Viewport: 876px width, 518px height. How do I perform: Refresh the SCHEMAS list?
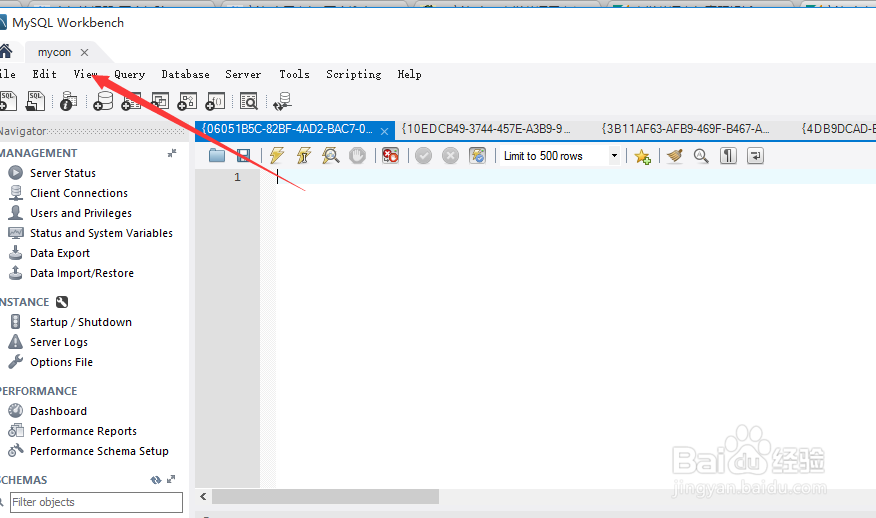point(156,479)
